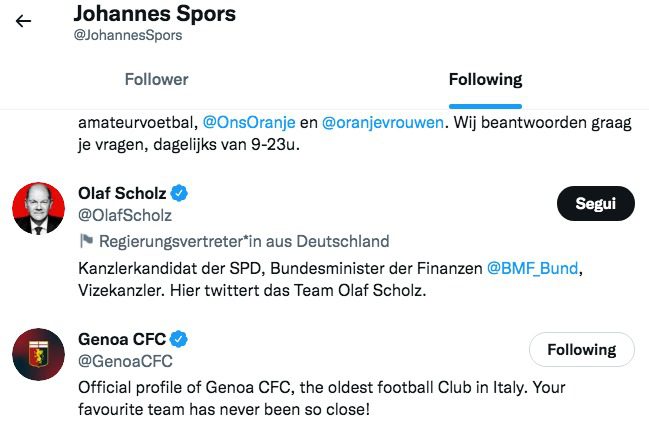Click the @OlafScholz handle
The height and width of the screenshot is (442, 649).
point(125,215)
